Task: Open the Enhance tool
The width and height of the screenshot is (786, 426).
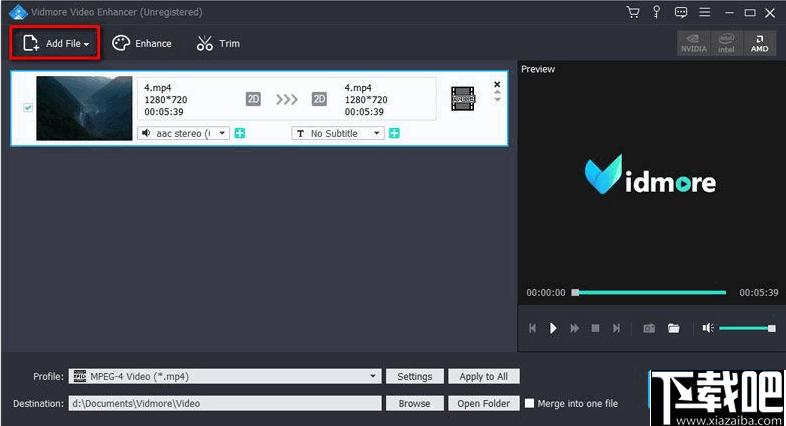Action: [141, 44]
